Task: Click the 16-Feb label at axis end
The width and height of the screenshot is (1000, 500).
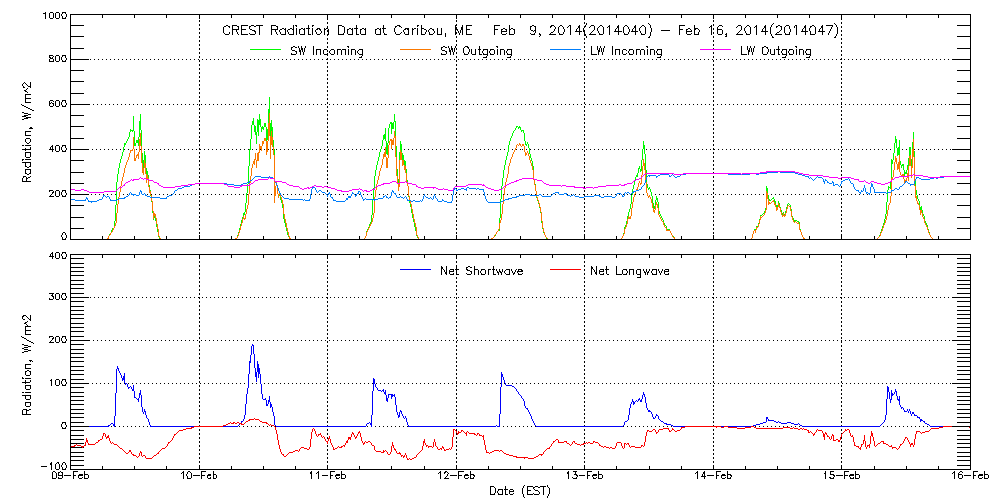Action: pos(970,477)
